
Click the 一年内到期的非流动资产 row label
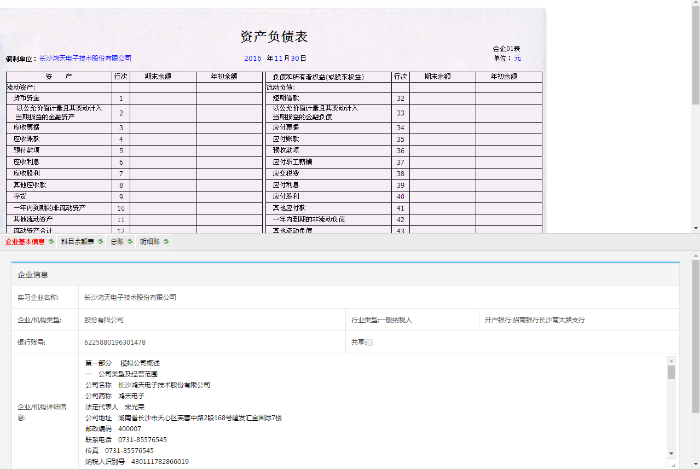(49, 208)
